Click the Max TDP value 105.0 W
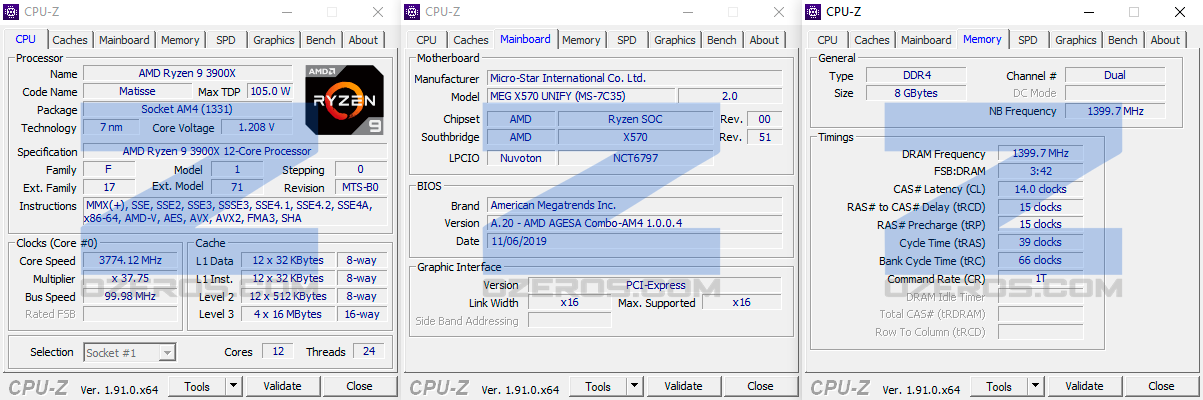The width and height of the screenshot is (1203, 400). coord(270,91)
